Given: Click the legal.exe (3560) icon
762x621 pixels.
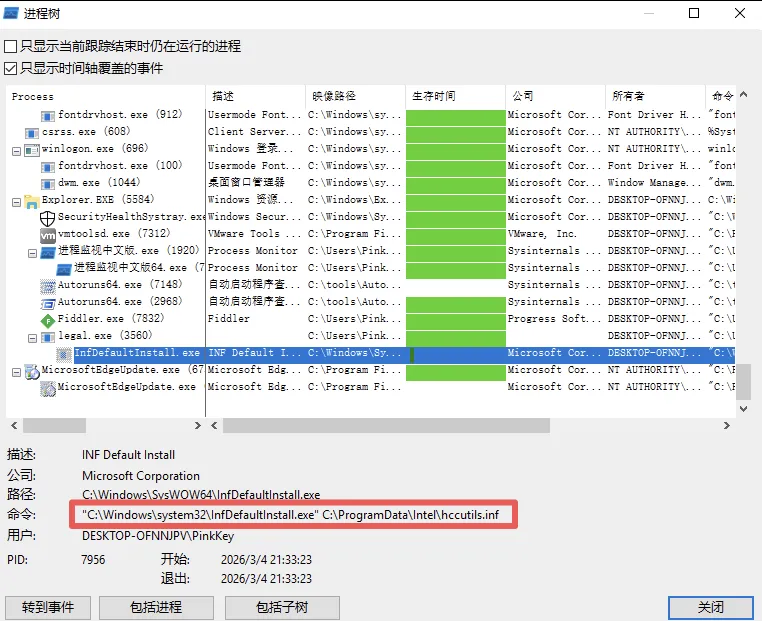Looking at the screenshot, I should pyautogui.click(x=48, y=337).
